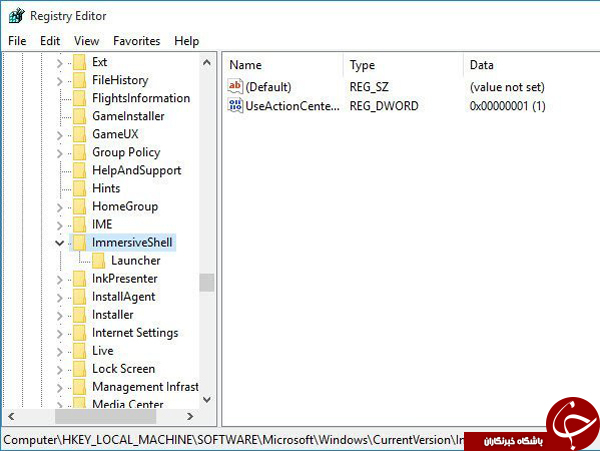The height and width of the screenshot is (451, 600).
Task: Open the Help menu
Action: (186, 41)
